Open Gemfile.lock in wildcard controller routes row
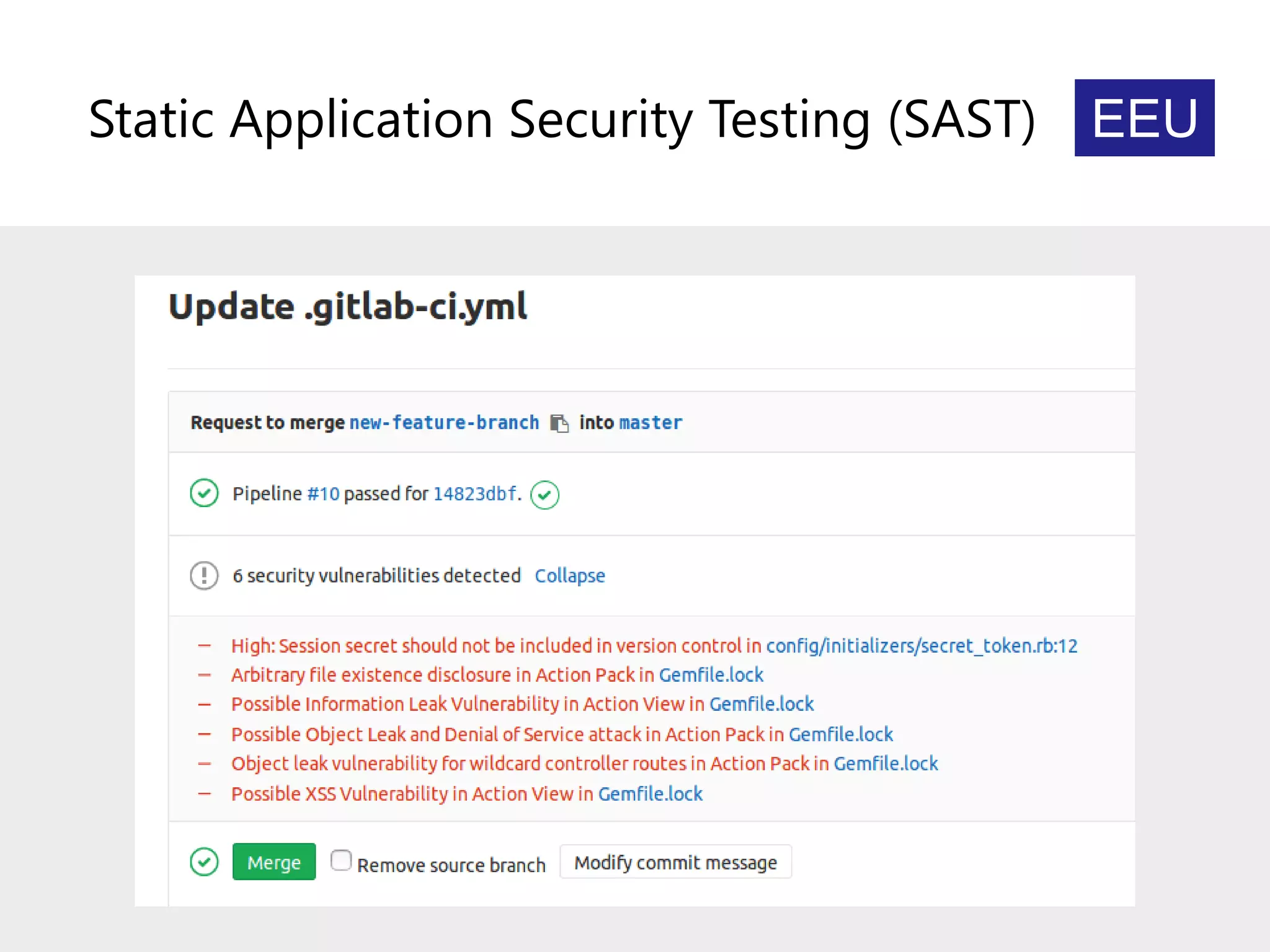Viewport: 1270px width, 952px height. 886,764
